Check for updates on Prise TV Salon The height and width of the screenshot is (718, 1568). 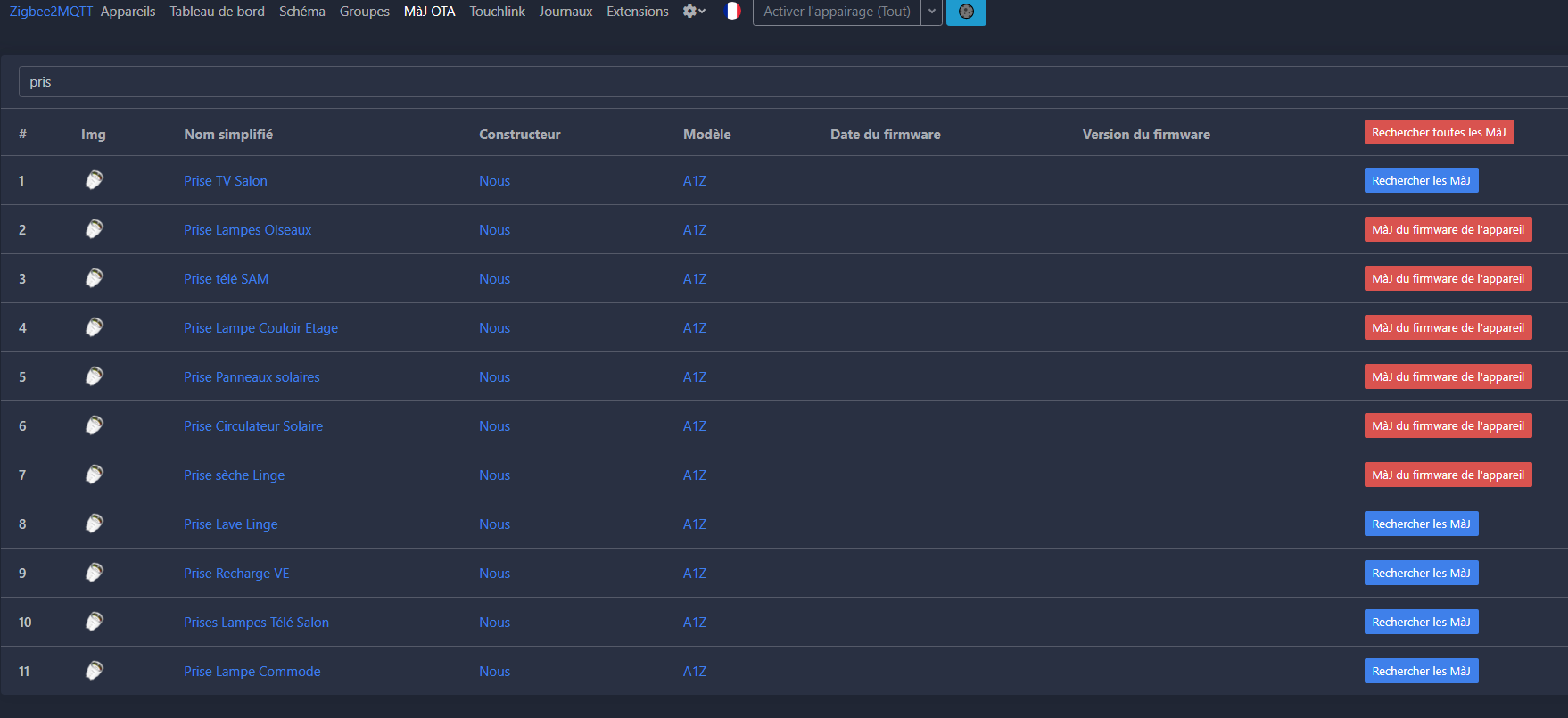click(x=1421, y=180)
